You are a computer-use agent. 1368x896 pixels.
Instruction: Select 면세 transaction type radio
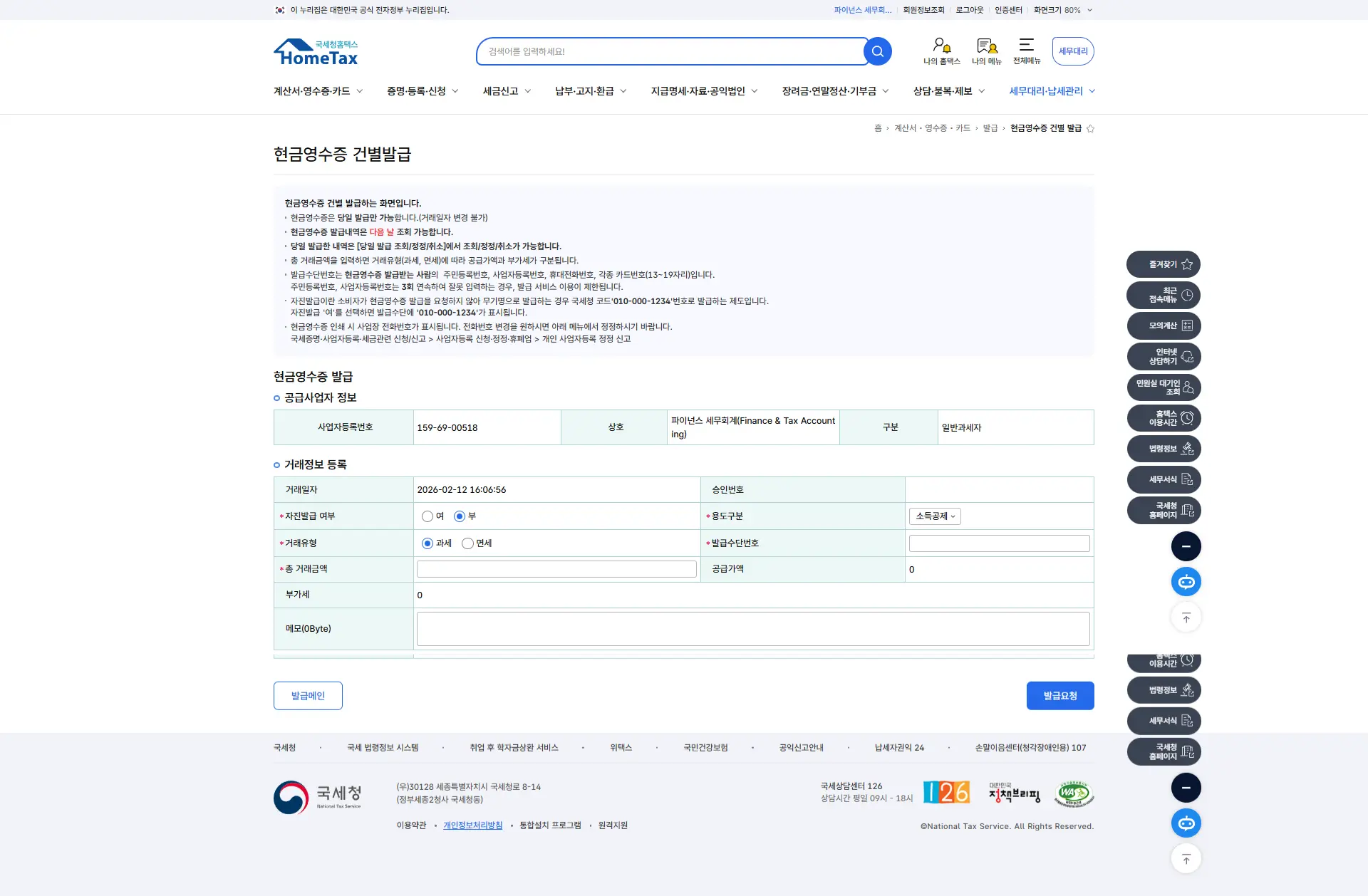point(467,543)
